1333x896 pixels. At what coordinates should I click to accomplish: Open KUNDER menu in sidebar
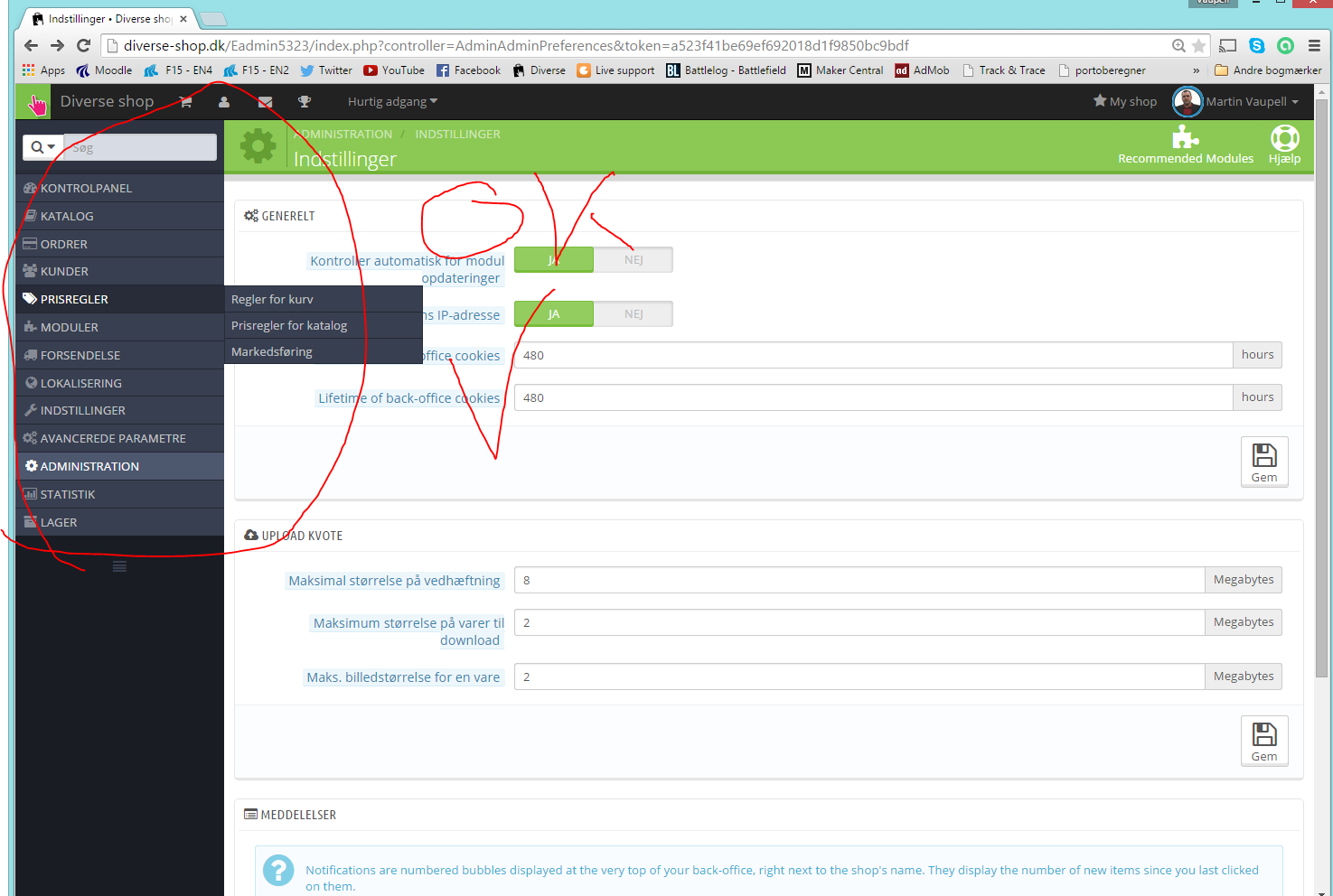tap(119, 271)
